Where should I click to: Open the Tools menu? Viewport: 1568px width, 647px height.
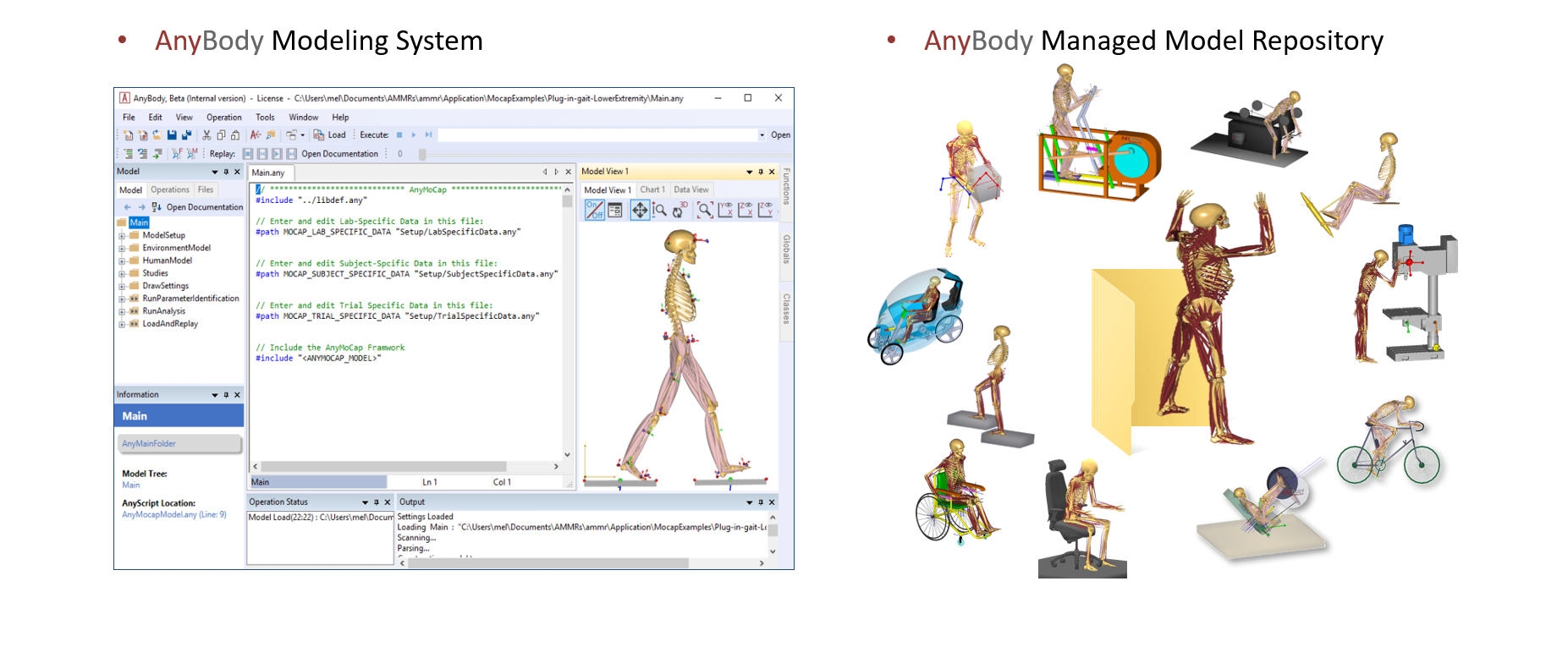click(265, 118)
